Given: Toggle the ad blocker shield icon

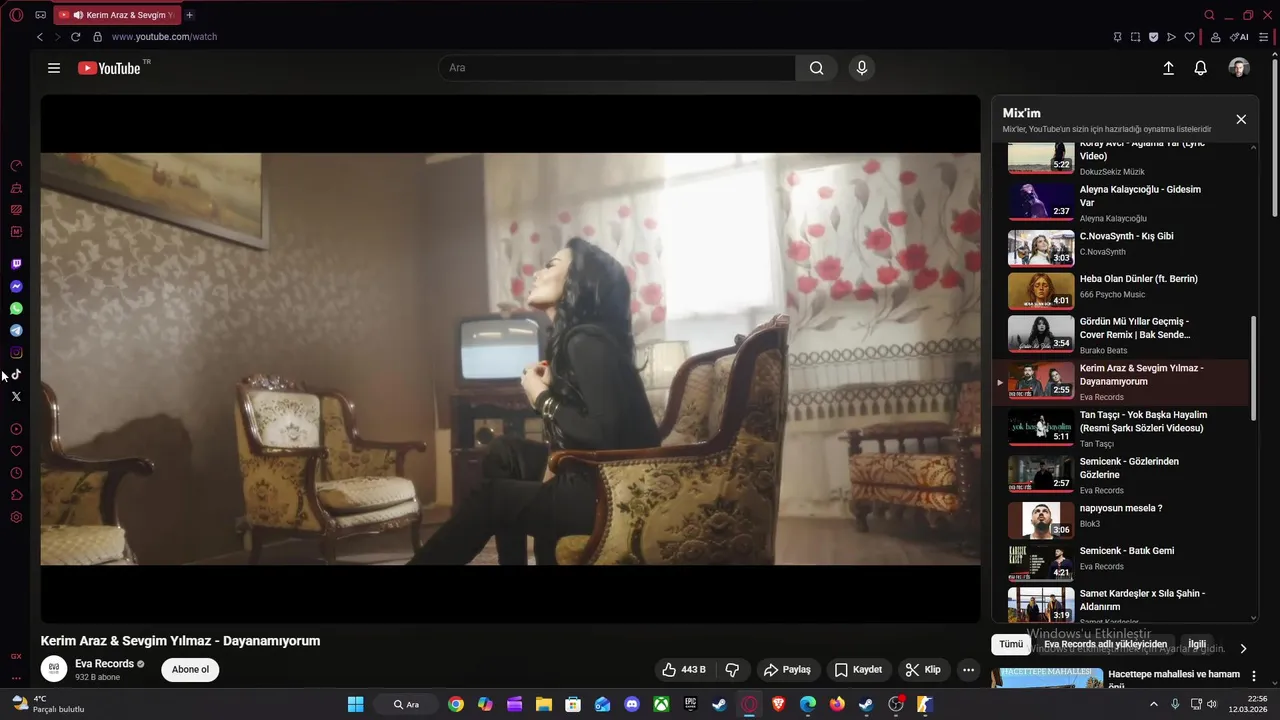Looking at the screenshot, I should [x=1153, y=37].
